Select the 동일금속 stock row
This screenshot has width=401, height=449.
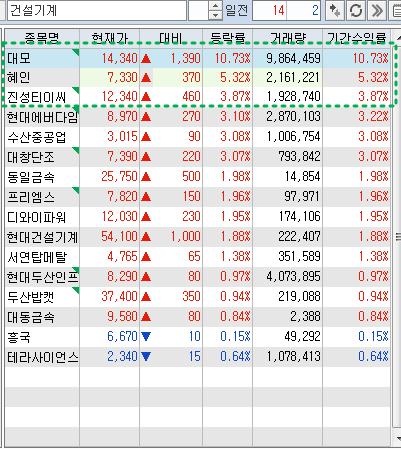tap(198, 177)
